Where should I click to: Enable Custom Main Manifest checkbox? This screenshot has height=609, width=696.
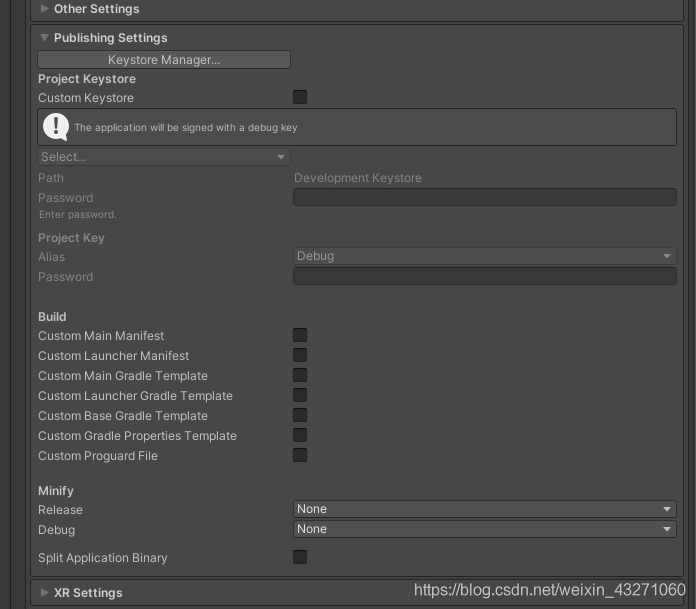pos(300,335)
